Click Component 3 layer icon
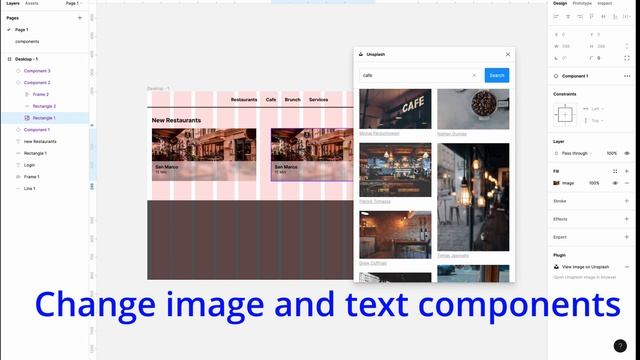640x360 pixels. 18,71
